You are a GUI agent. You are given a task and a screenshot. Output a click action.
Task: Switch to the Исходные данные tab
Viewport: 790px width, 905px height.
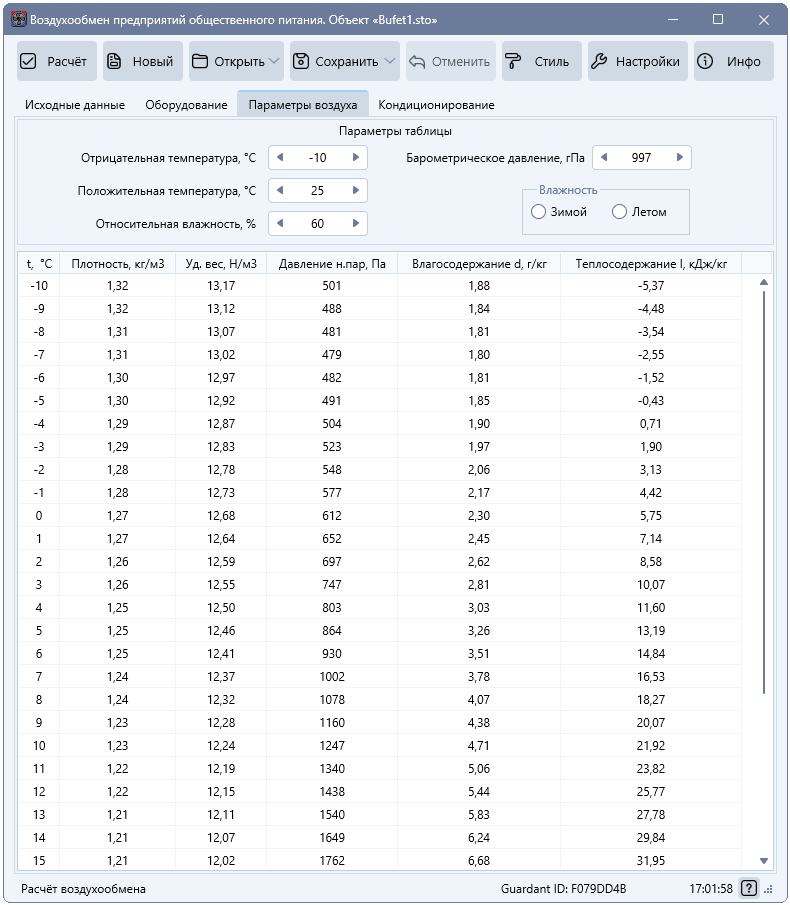[x=75, y=105]
